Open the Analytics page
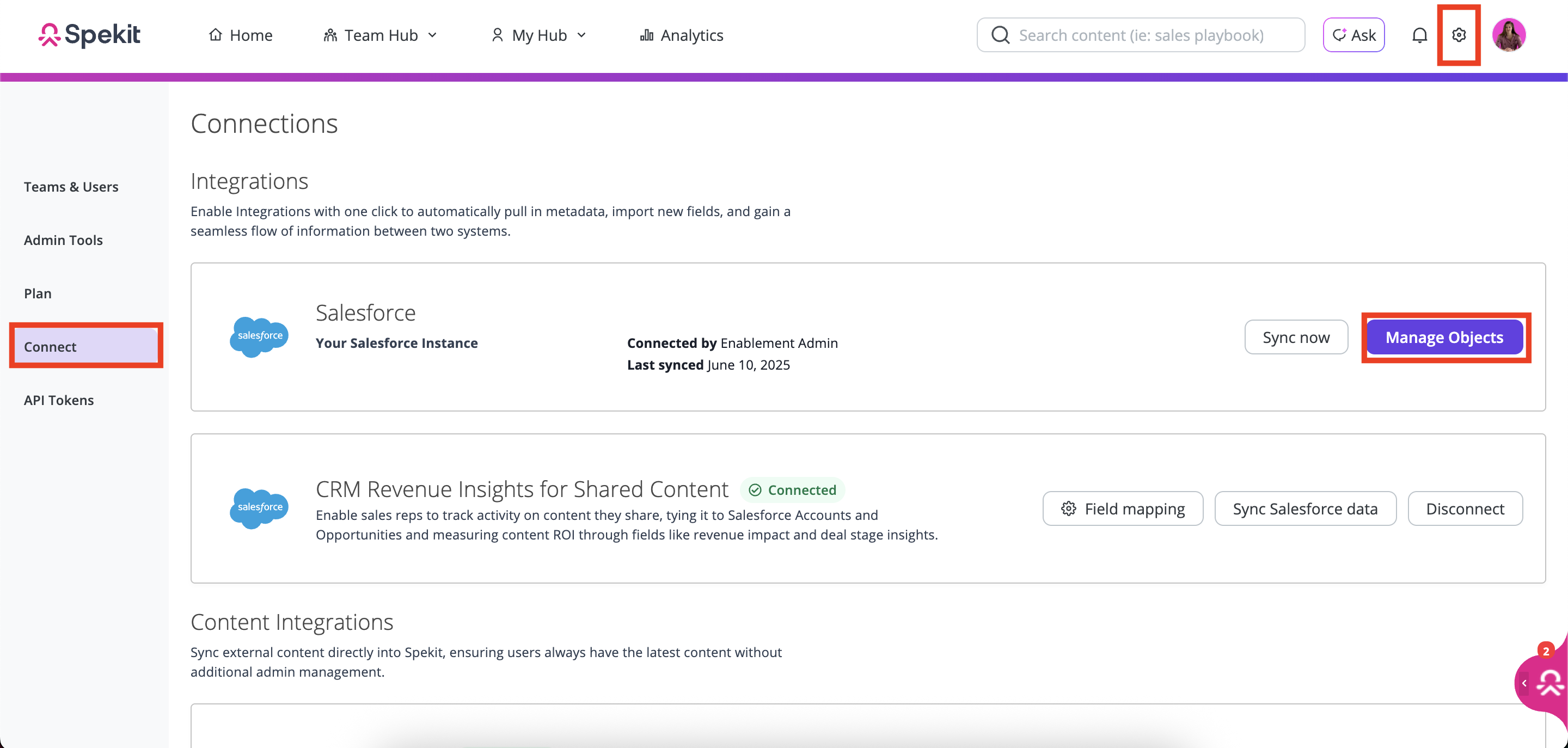The width and height of the screenshot is (1568, 748). pyautogui.click(x=681, y=35)
